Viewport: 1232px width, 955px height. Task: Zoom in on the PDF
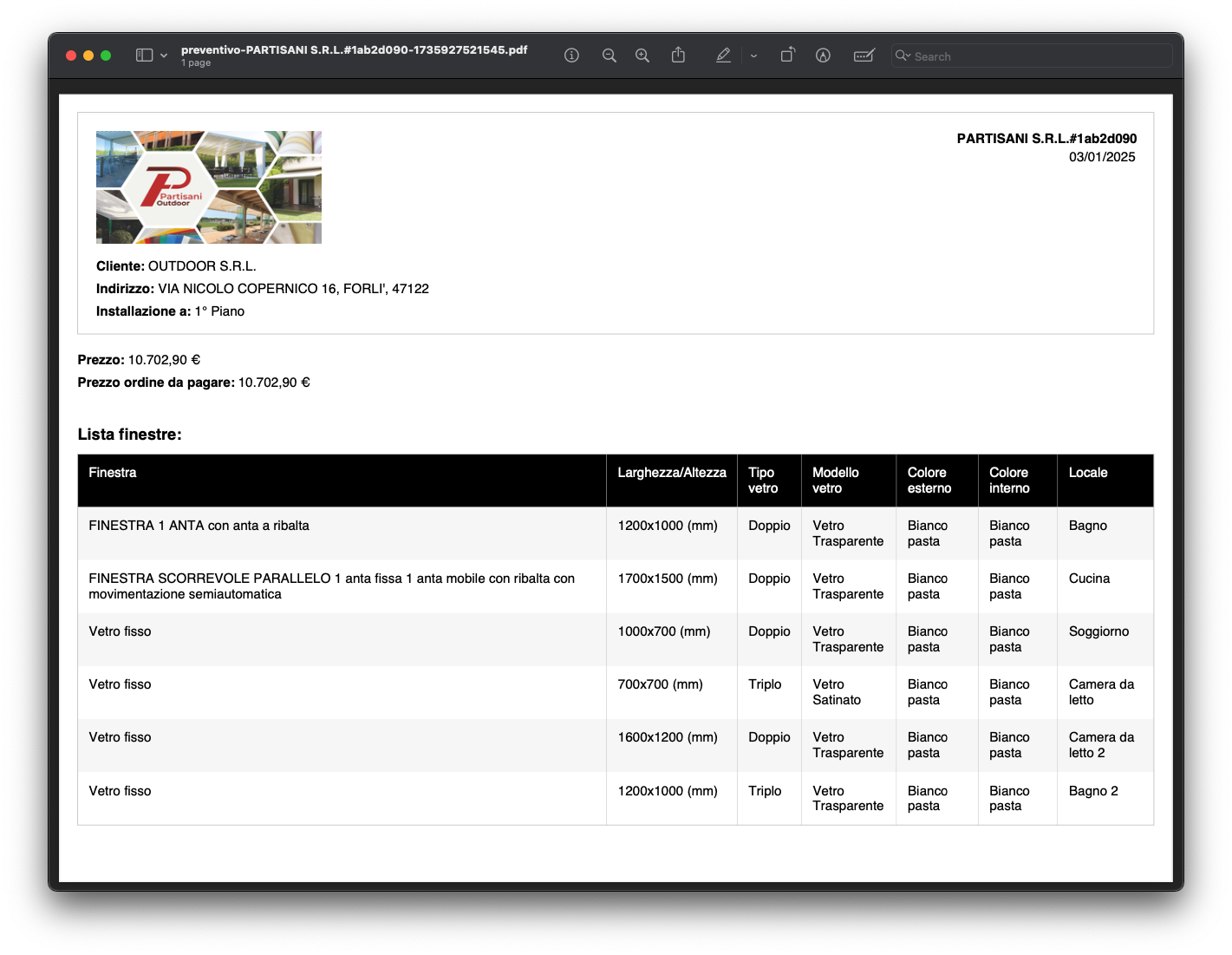642,56
